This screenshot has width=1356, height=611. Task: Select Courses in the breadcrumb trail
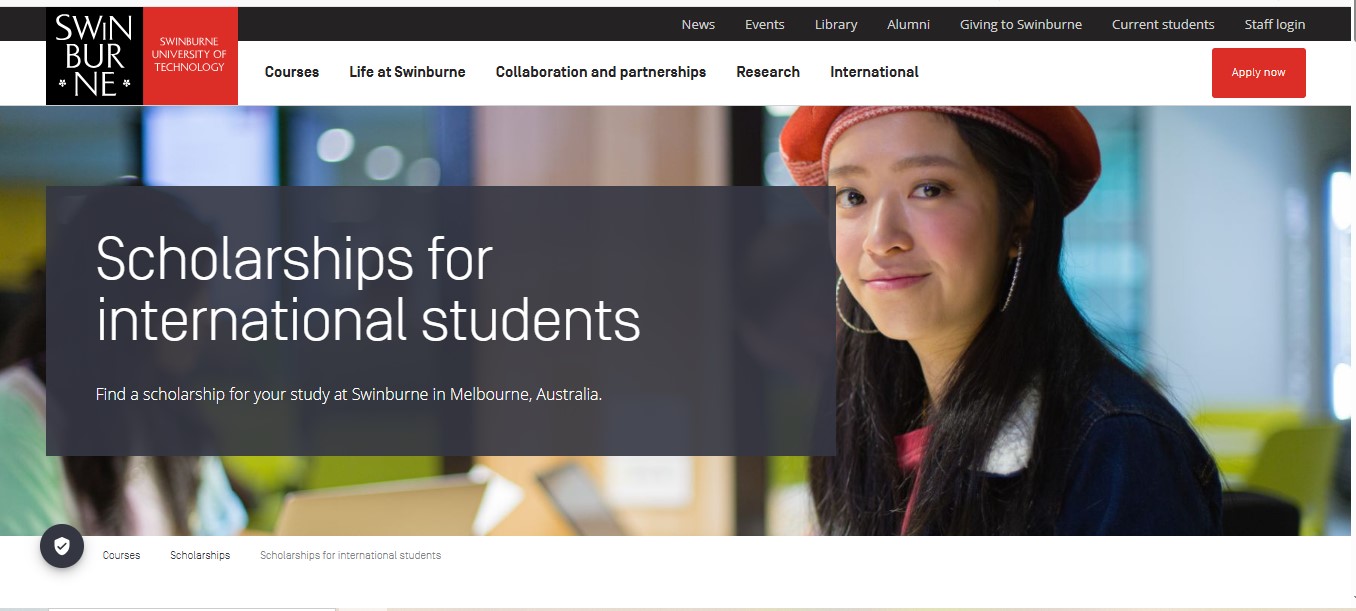point(121,554)
